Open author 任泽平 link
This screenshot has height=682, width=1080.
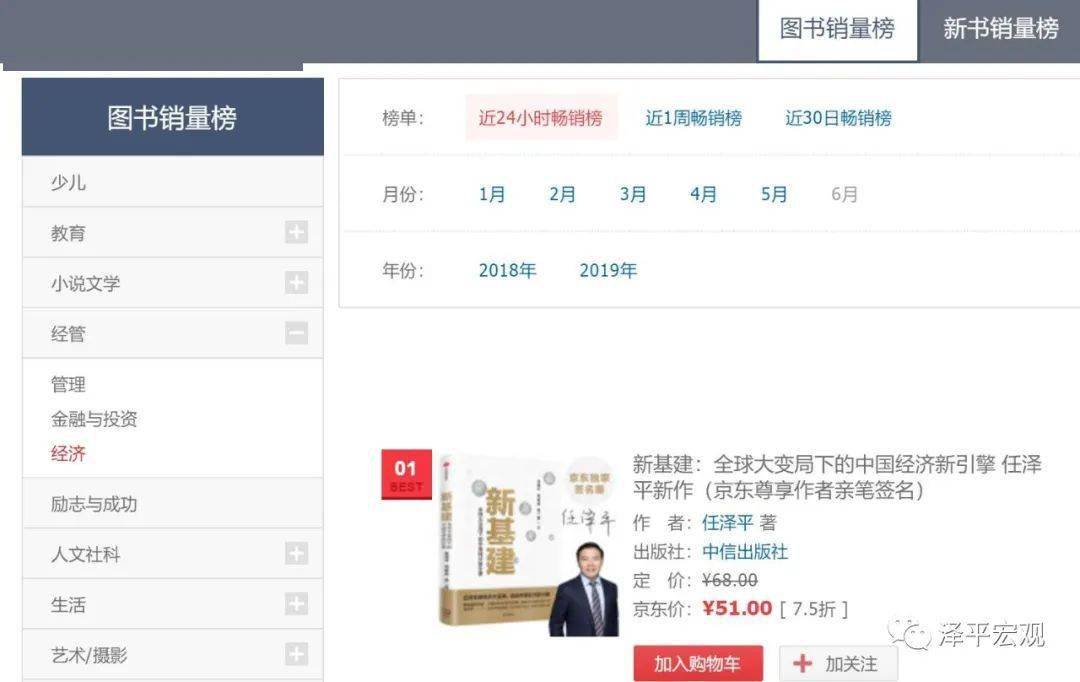click(x=728, y=523)
